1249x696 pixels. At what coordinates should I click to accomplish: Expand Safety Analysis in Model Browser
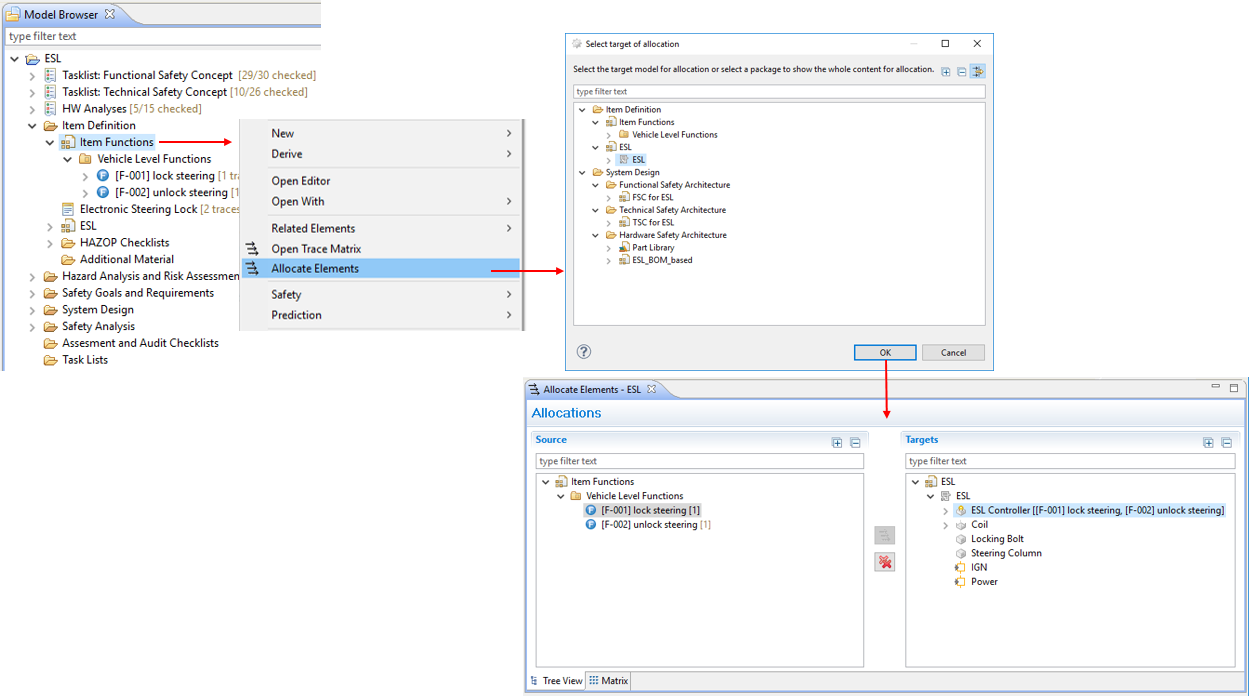click(32, 327)
